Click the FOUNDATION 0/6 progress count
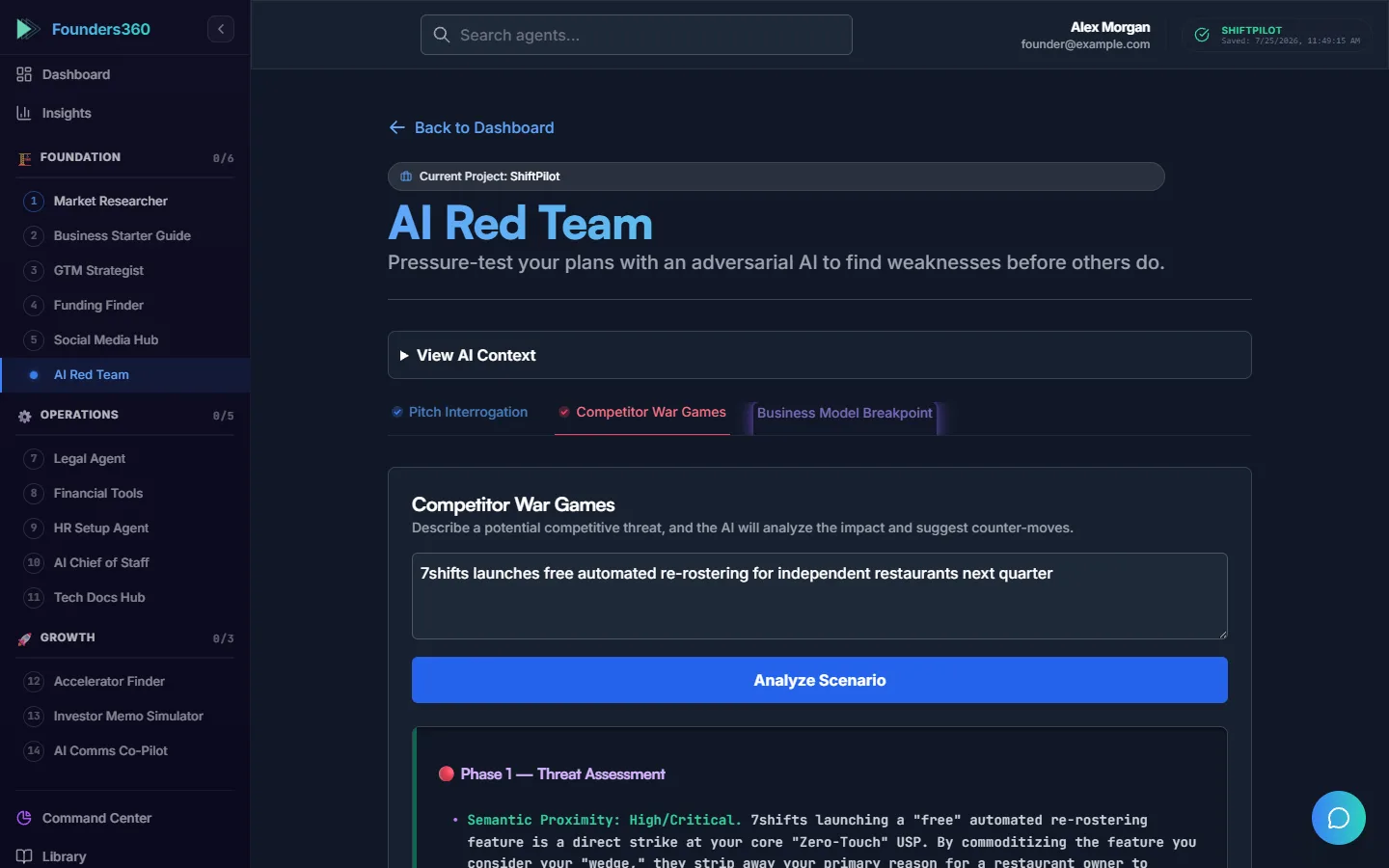The height and width of the screenshot is (868, 1389). click(x=223, y=158)
